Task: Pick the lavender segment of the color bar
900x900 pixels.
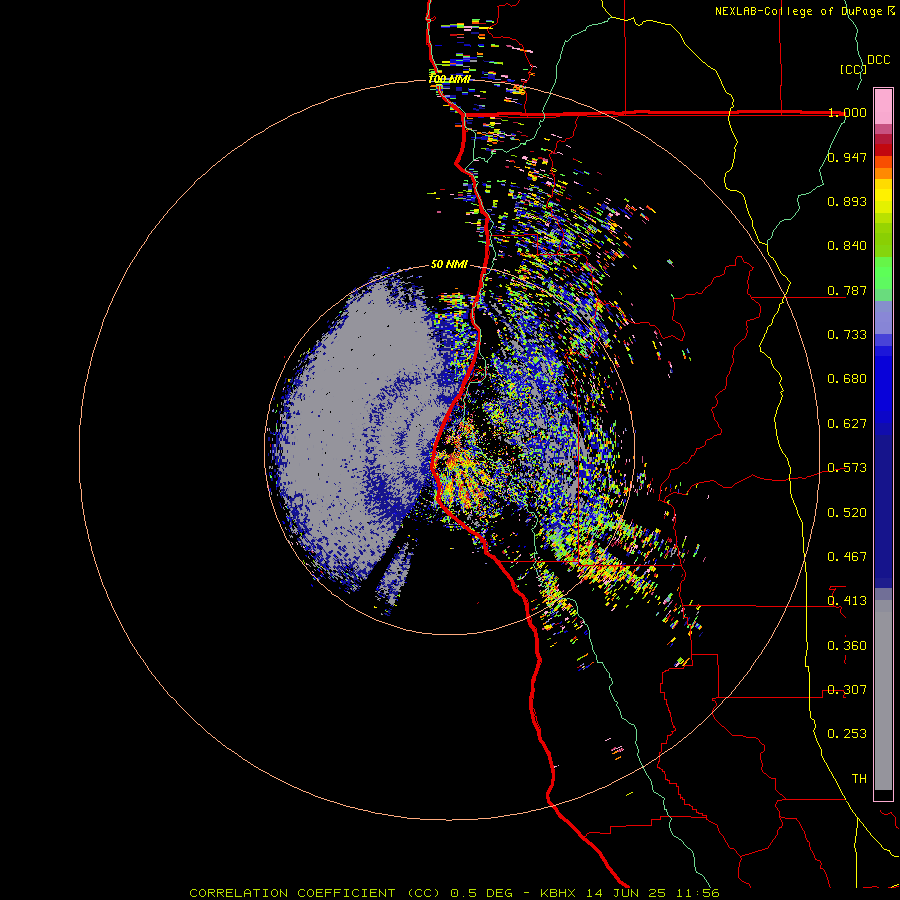Action: pos(883,317)
